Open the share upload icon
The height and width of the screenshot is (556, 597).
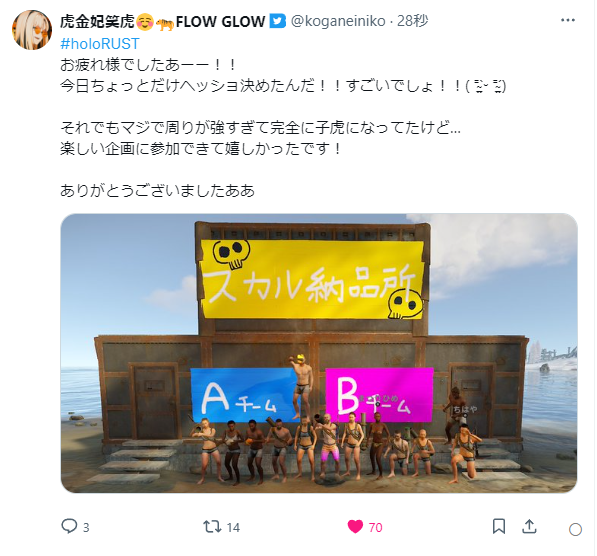pos(529,526)
